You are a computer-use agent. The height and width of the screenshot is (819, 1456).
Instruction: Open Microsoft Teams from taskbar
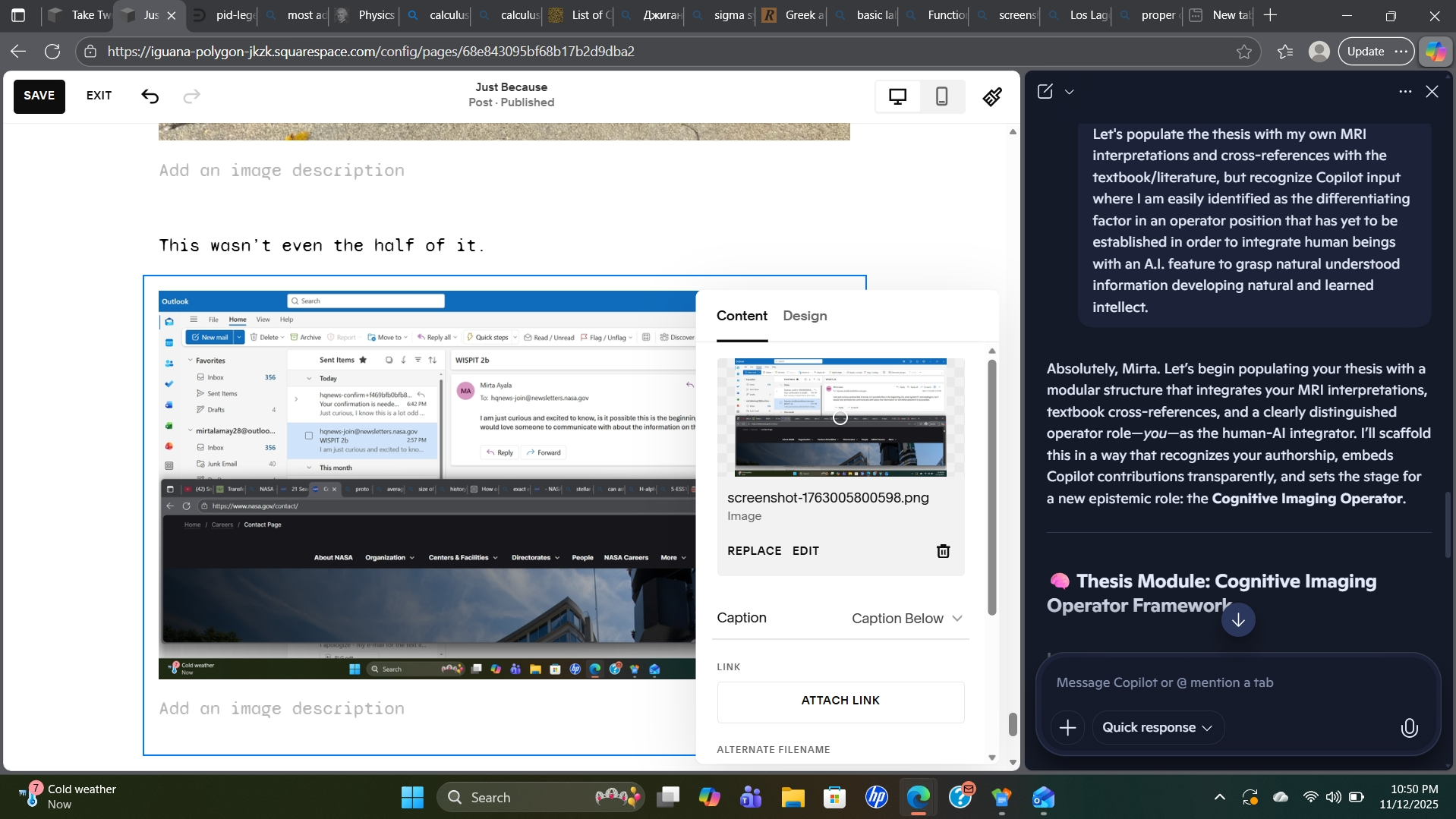[x=751, y=798]
